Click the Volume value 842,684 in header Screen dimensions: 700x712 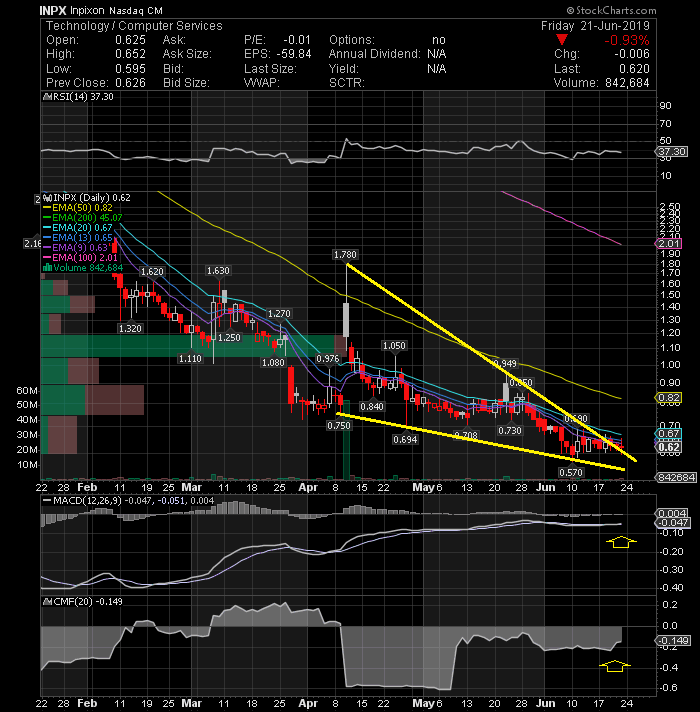point(627,83)
